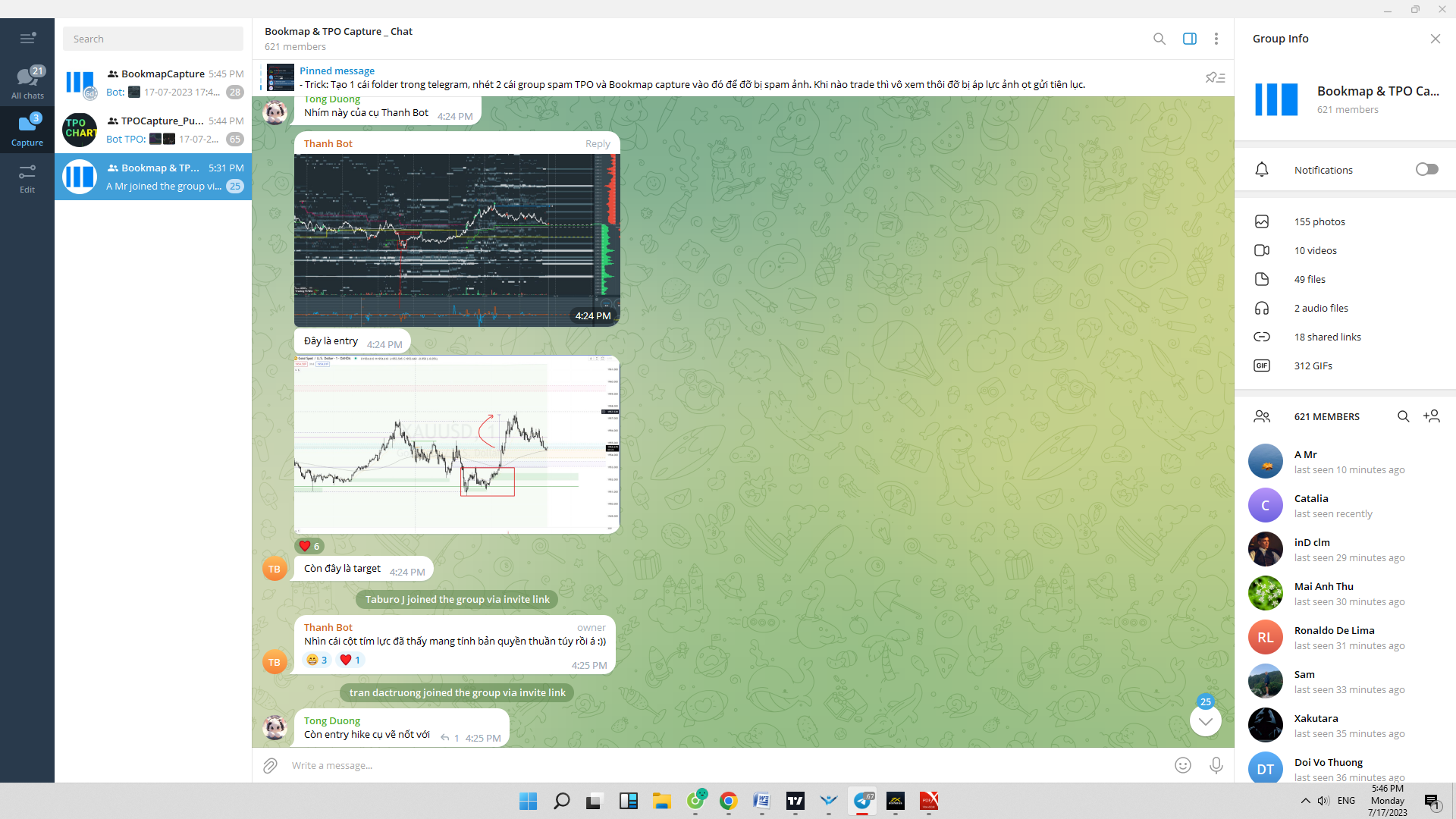Click the grinning emoji reaction 3
This screenshot has height=819, width=1456.
(317, 660)
